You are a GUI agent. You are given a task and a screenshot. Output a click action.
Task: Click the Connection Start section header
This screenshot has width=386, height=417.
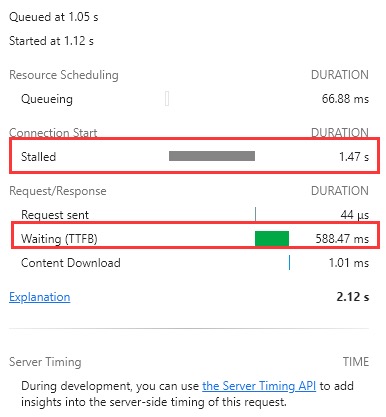(x=53, y=133)
